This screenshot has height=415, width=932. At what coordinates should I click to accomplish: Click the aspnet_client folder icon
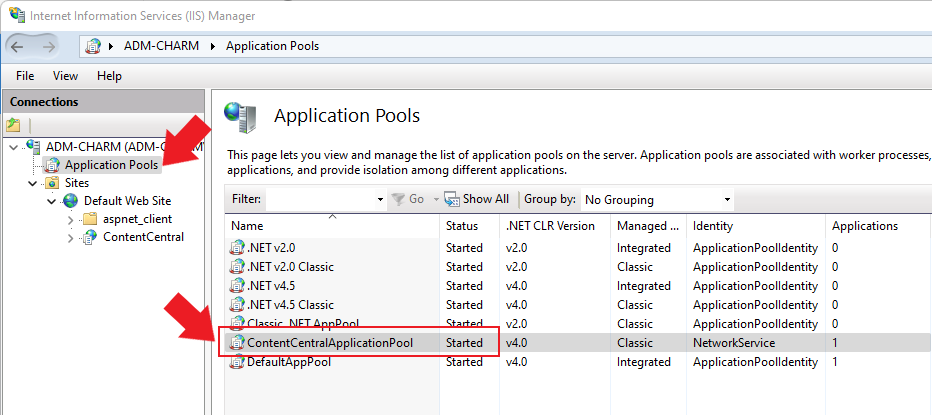point(90,219)
